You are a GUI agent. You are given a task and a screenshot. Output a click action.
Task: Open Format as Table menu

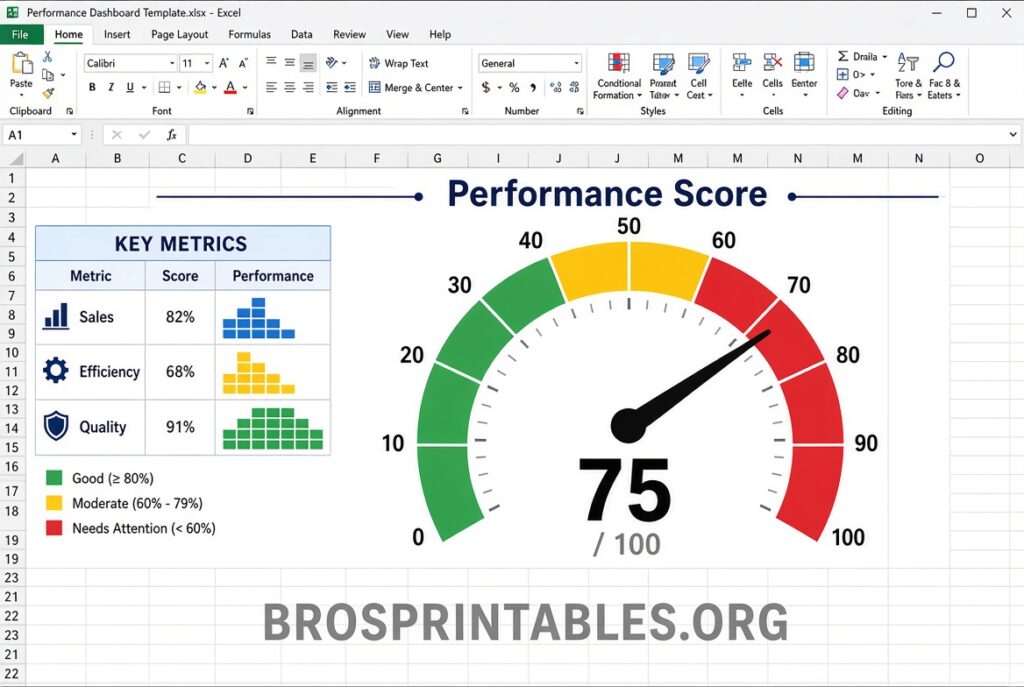coord(664,76)
